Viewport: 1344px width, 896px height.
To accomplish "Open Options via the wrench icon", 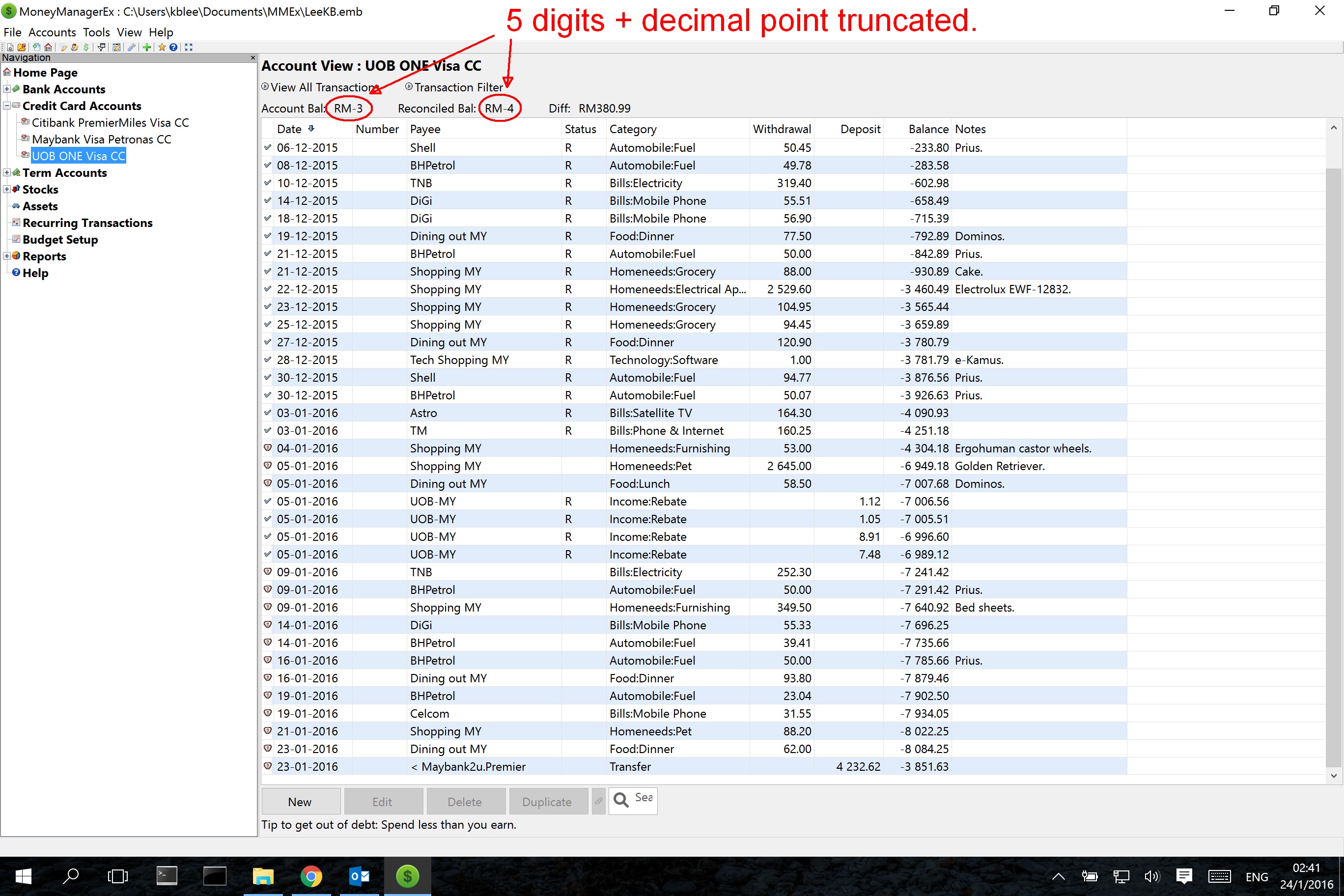I will tap(132, 48).
